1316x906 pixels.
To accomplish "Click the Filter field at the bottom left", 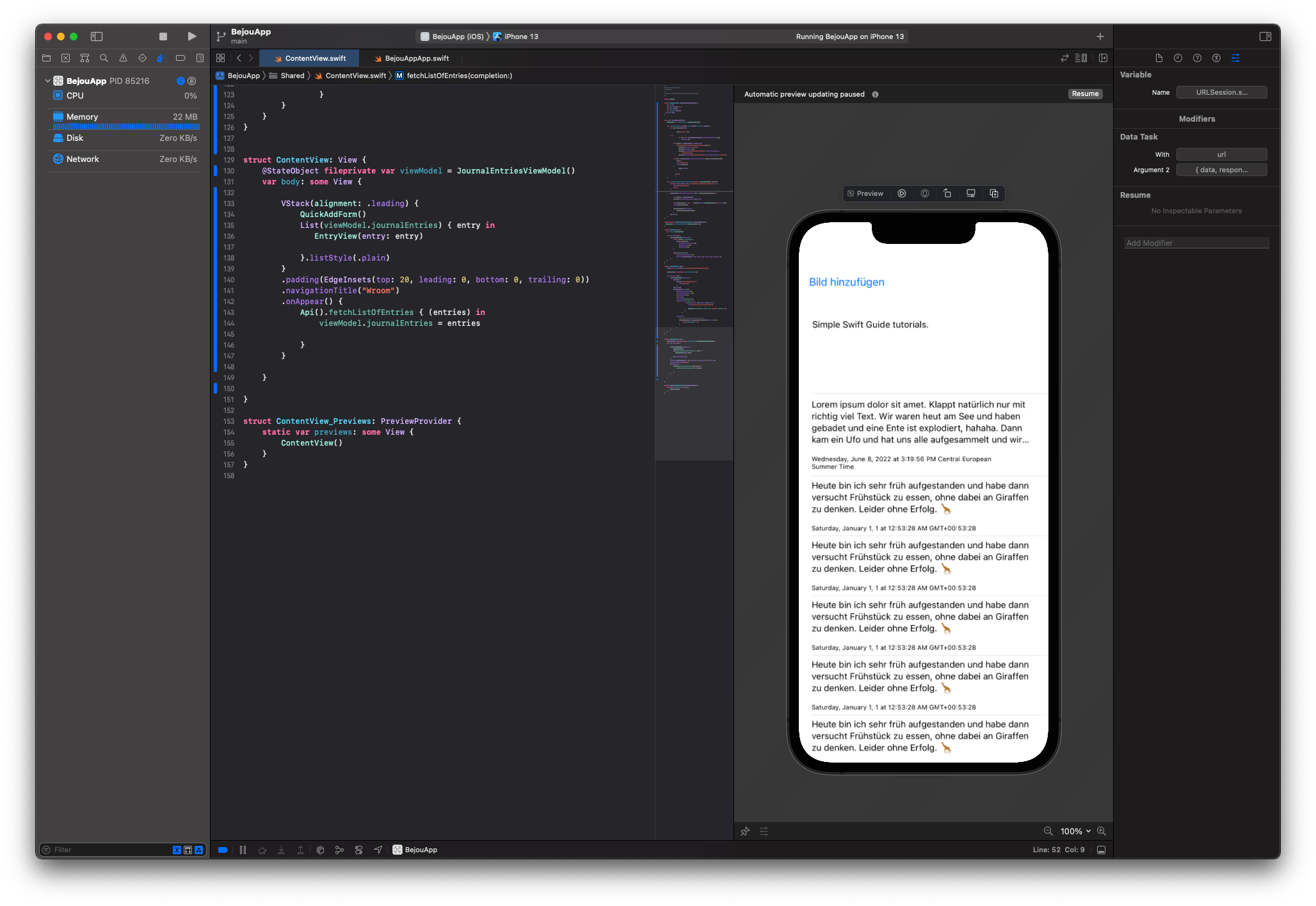I will [90, 850].
